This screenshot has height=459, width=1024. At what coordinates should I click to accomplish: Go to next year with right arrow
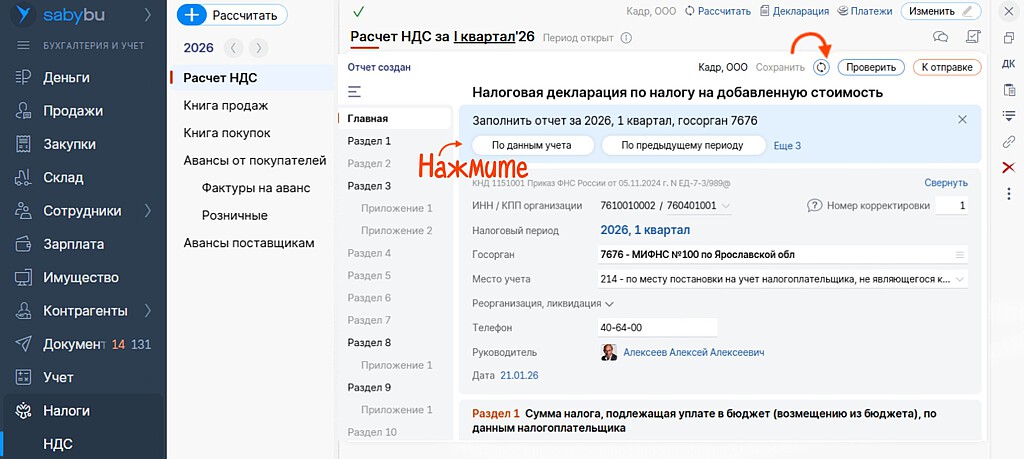(259, 48)
